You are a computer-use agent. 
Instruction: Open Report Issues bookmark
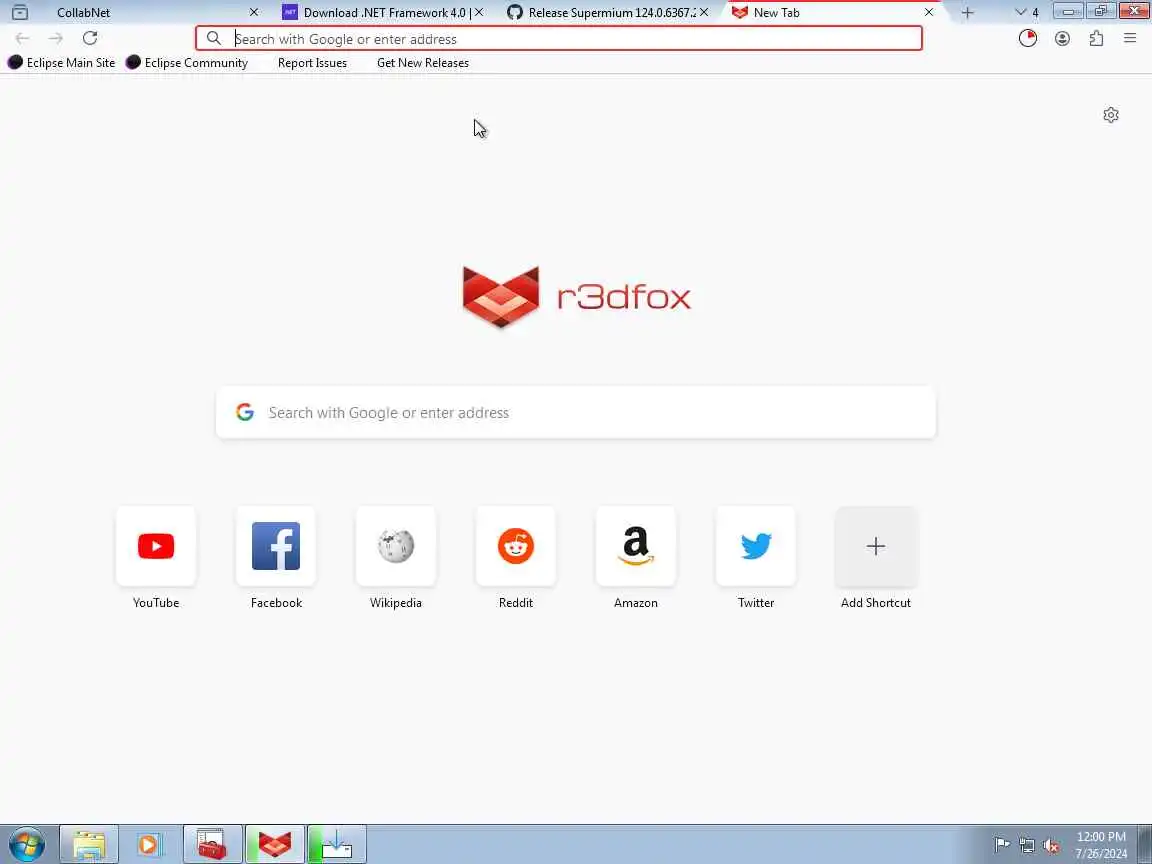click(312, 62)
